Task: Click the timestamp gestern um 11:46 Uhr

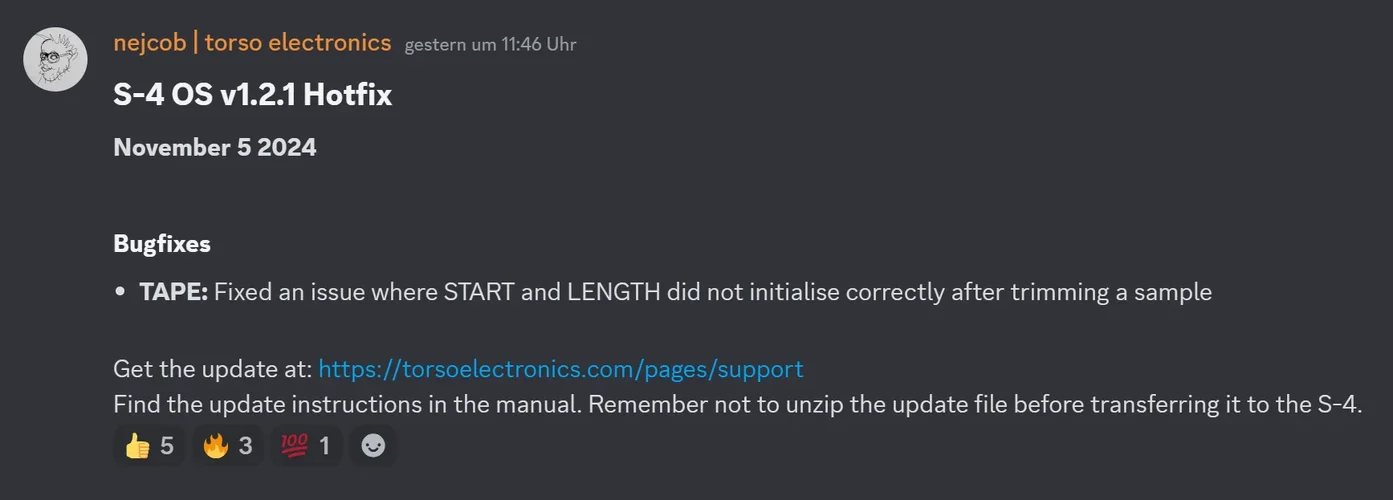Action: click(x=490, y=45)
